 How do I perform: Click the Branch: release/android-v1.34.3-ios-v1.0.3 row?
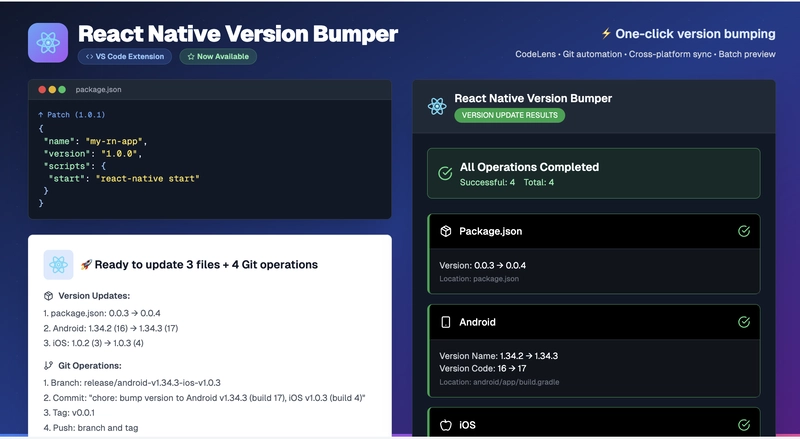(x=132, y=383)
